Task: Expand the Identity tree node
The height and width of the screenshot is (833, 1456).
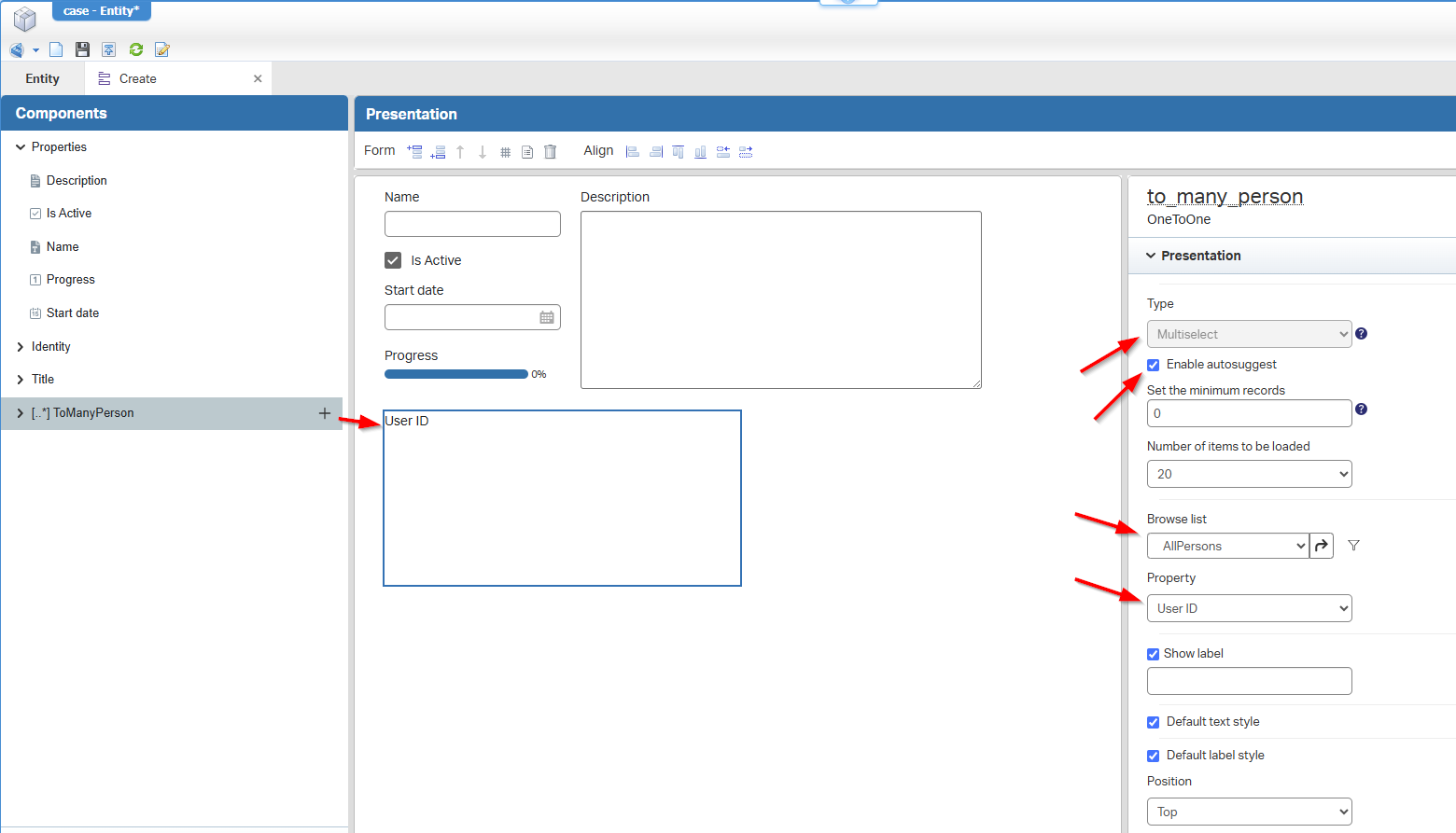Action: (x=21, y=347)
